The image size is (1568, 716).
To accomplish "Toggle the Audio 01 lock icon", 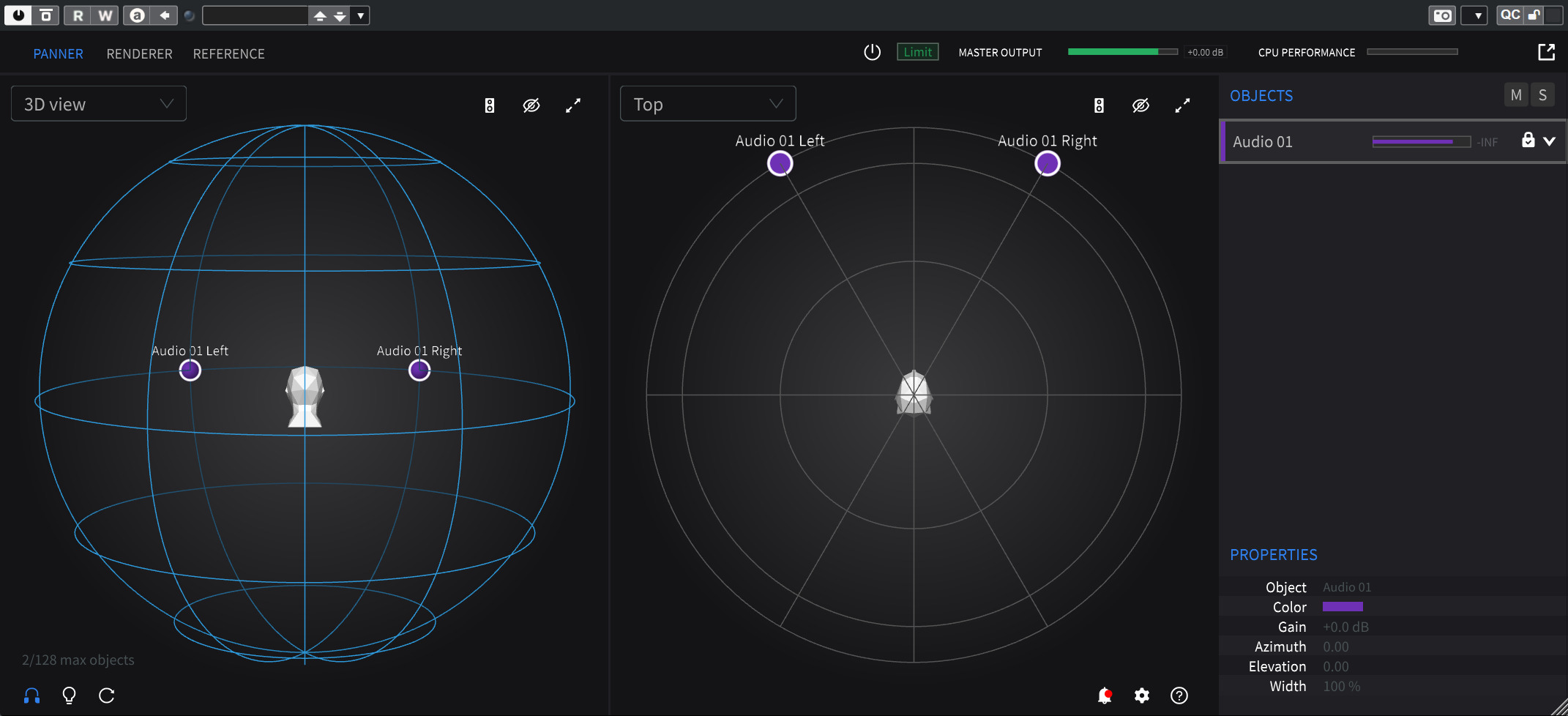I will 1528,141.
